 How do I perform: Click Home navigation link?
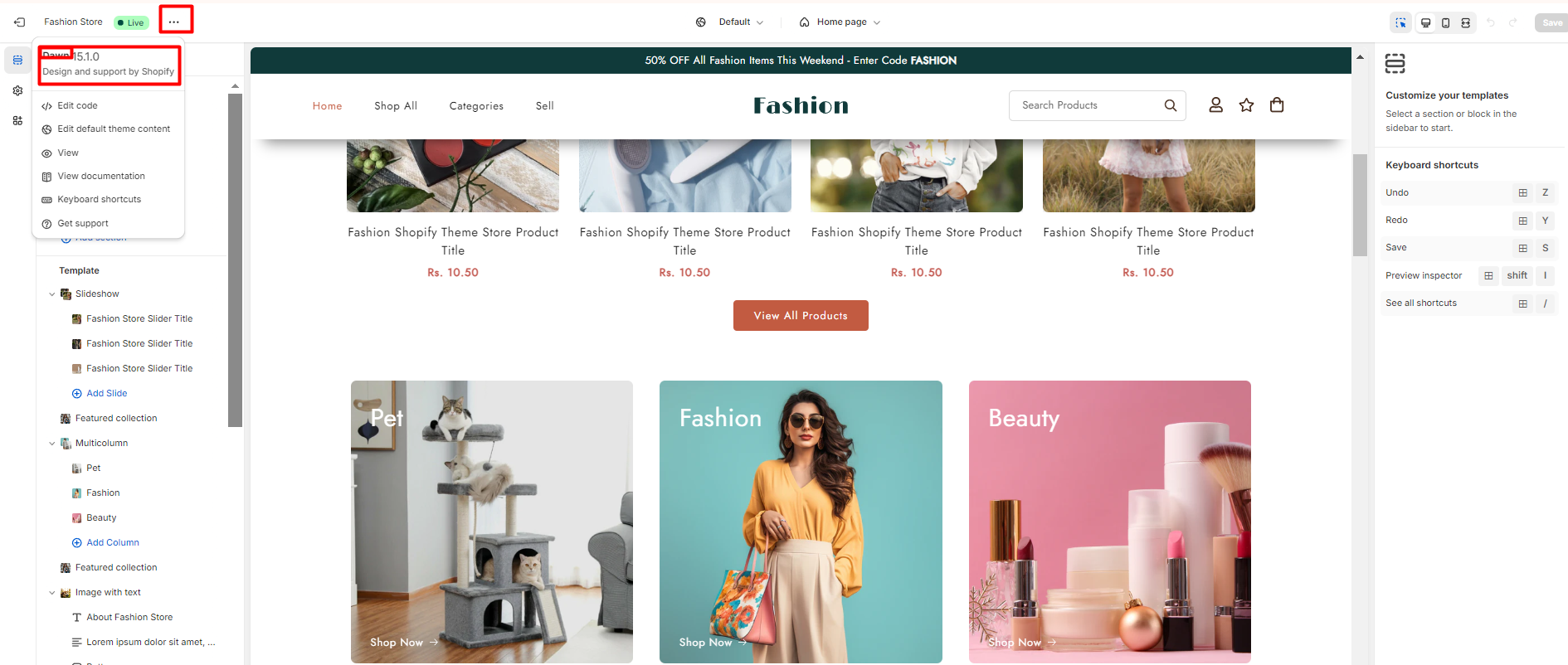(x=327, y=105)
